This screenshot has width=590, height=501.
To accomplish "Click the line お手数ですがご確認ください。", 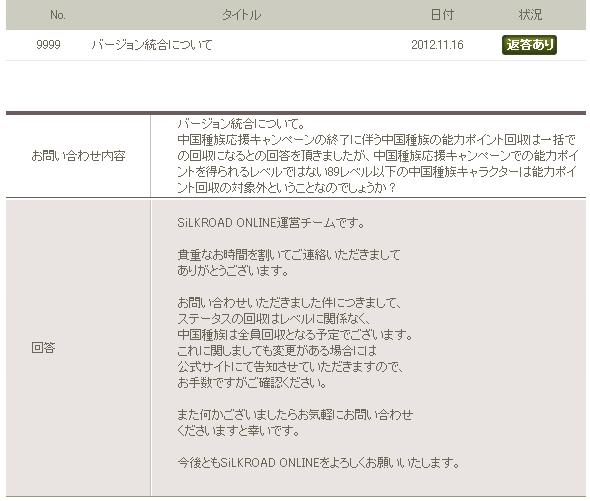I will [252, 382].
